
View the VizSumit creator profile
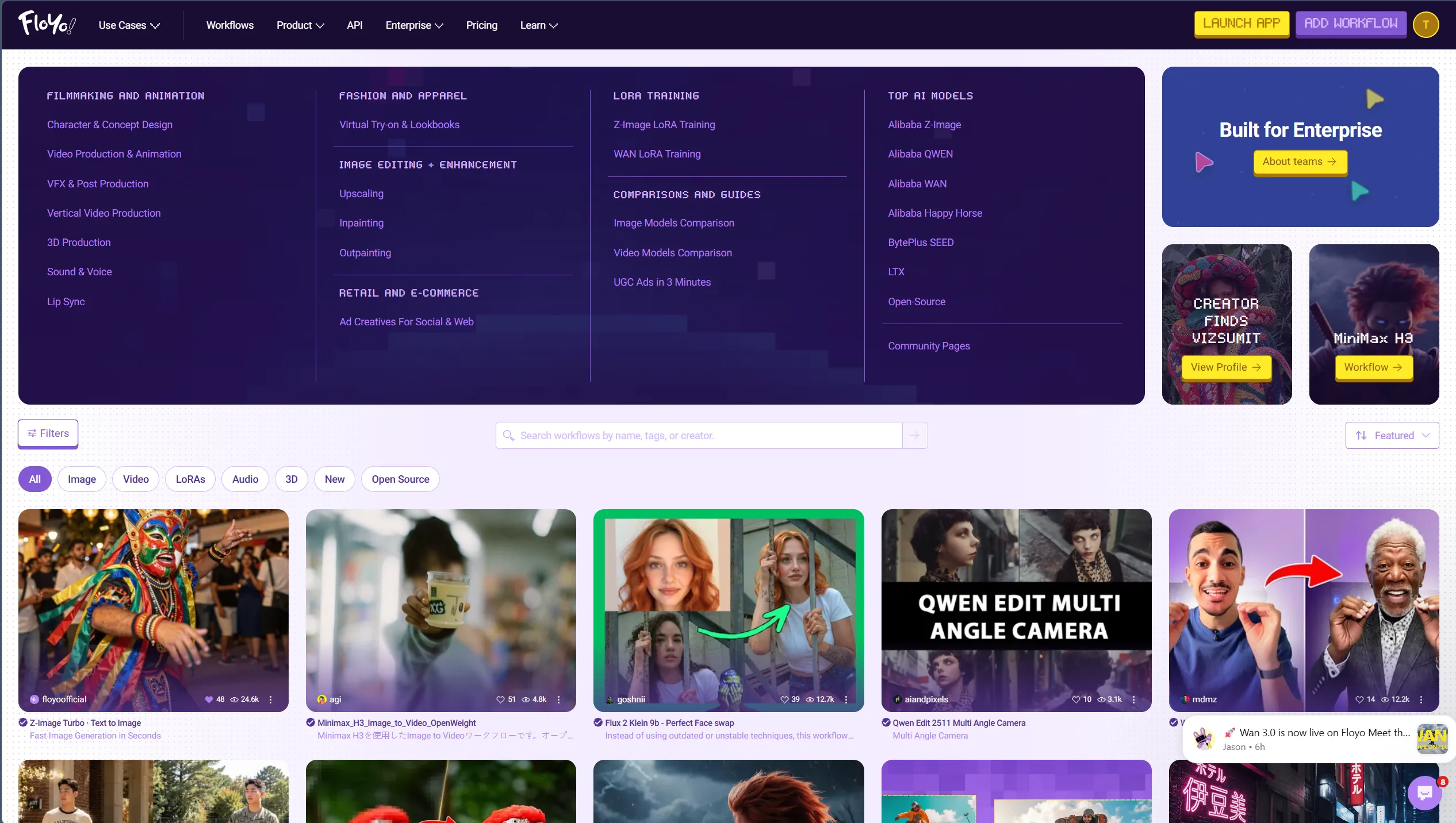click(1227, 368)
